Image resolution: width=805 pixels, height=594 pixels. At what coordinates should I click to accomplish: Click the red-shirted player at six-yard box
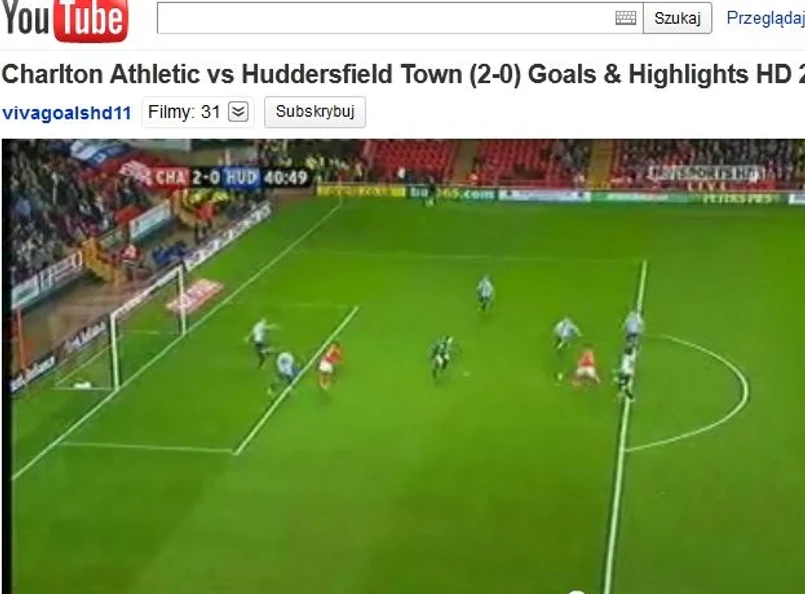tap(330, 366)
